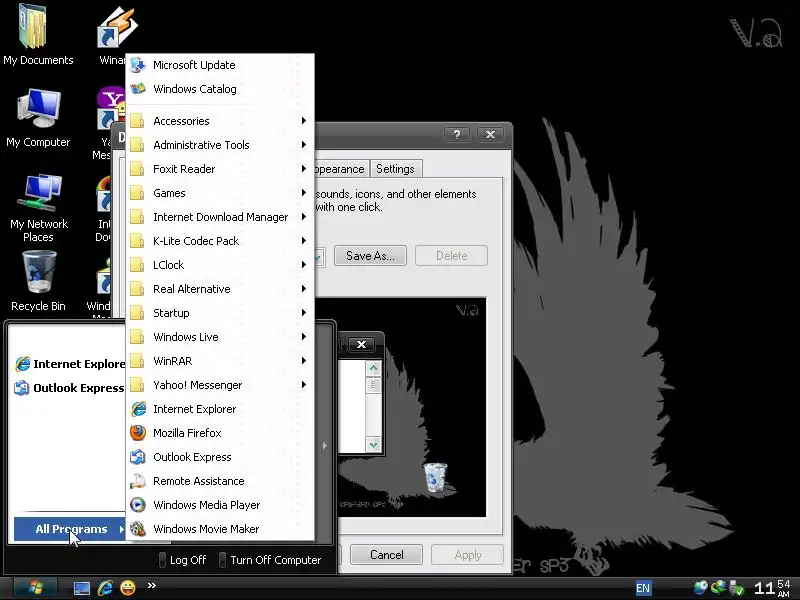Click the Start button on taskbar
Viewport: 800px width, 600px height.
[35, 588]
